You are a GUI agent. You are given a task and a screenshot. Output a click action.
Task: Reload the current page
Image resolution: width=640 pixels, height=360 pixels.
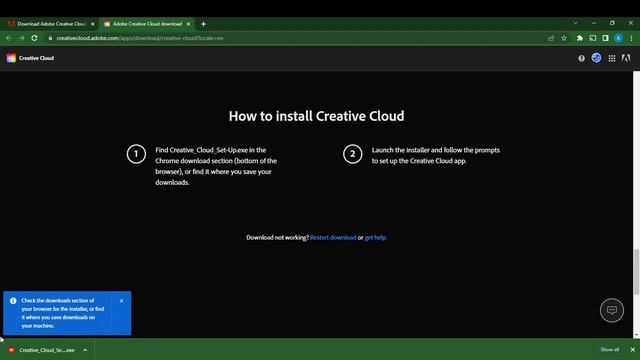tap(35, 38)
